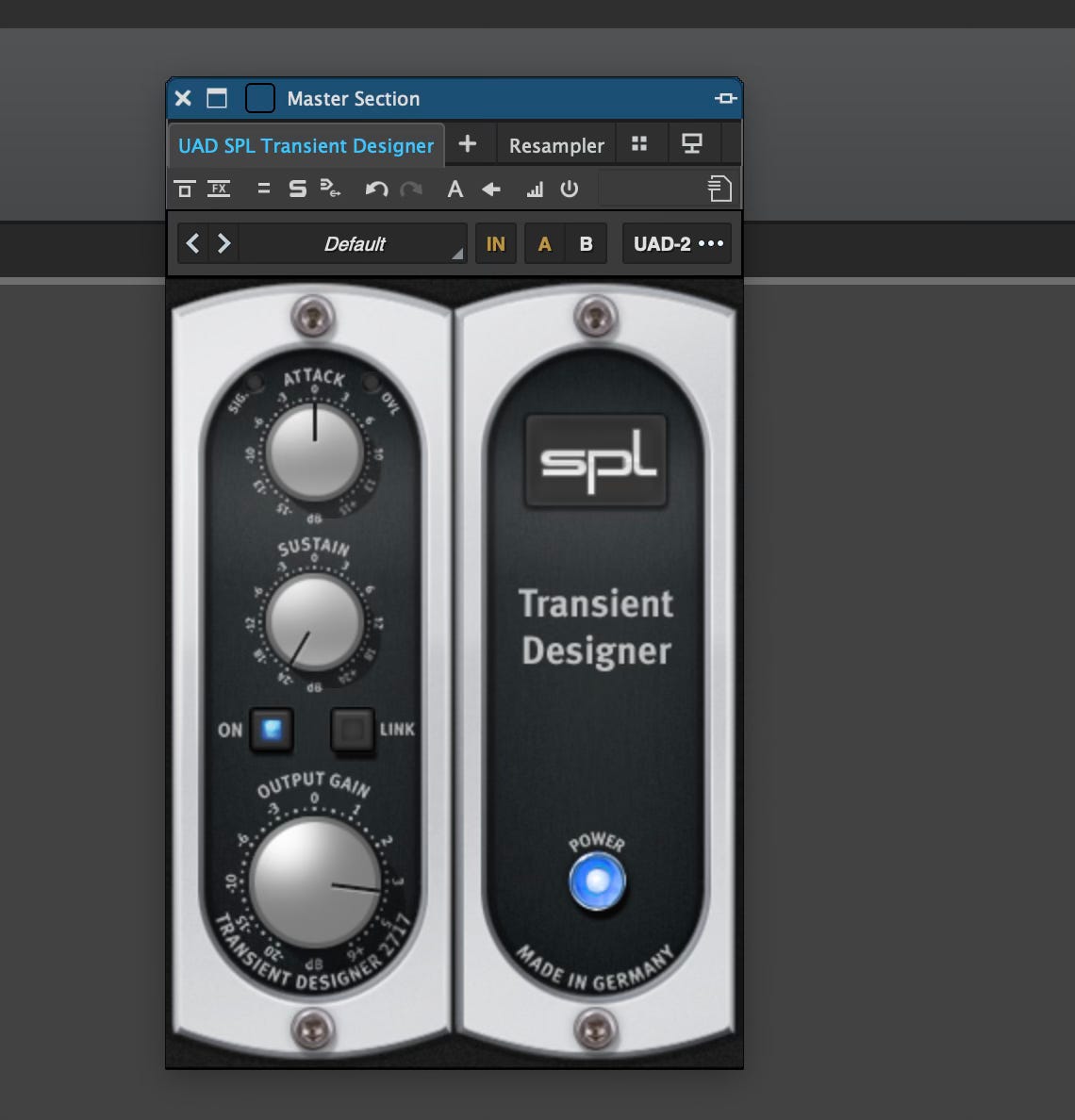Click the SPL logo badge
The width and height of the screenshot is (1075, 1120).
click(x=596, y=461)
